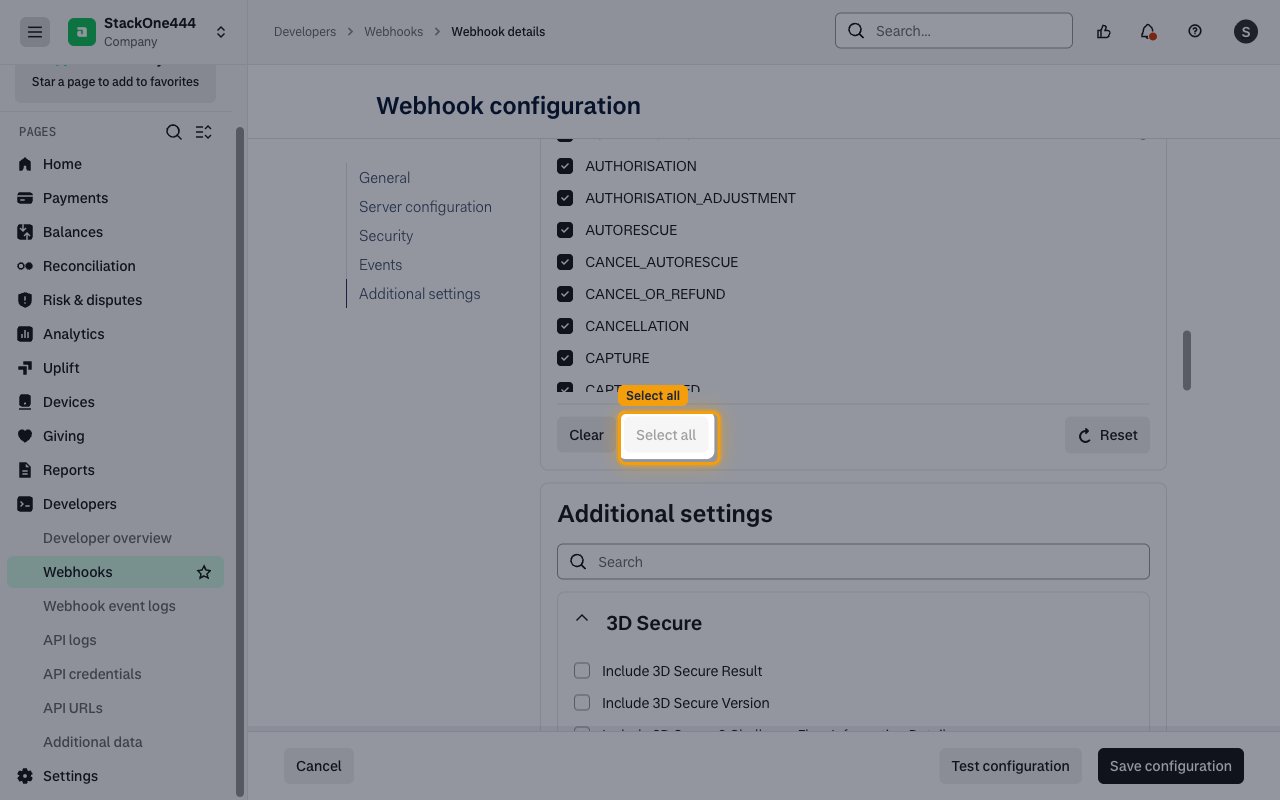Open the user avatar S menu
The height and width of the screenshot is (800, 1280).
point(1246,31)
